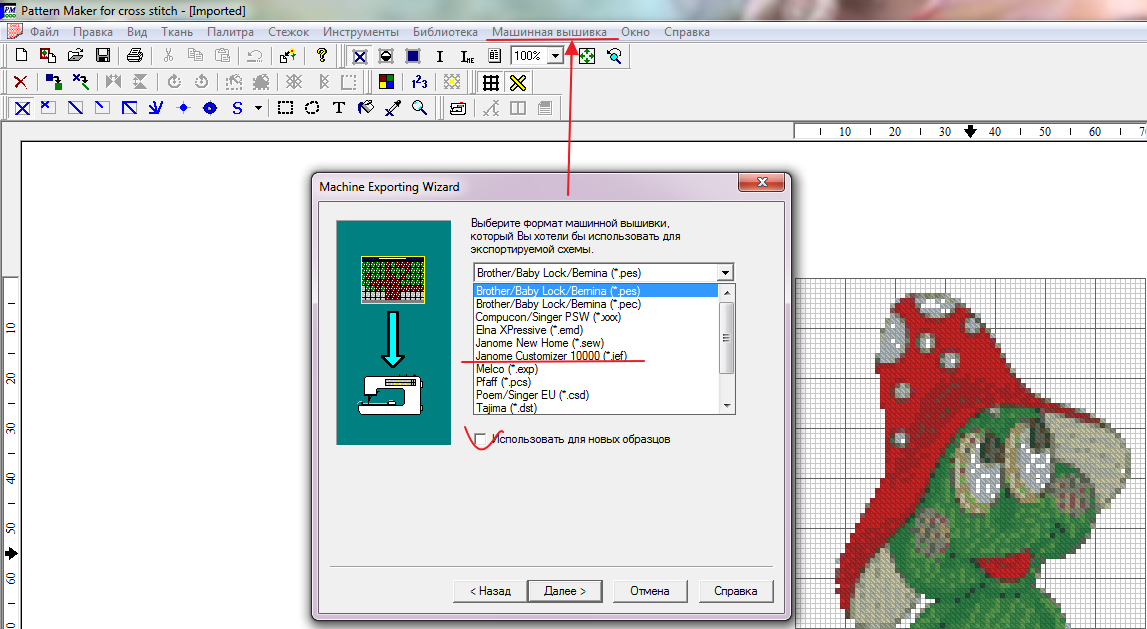Screen dimensions: 1147x629
Task: Open the special stitch dropdown arrow
Action: tap(258, 108)
